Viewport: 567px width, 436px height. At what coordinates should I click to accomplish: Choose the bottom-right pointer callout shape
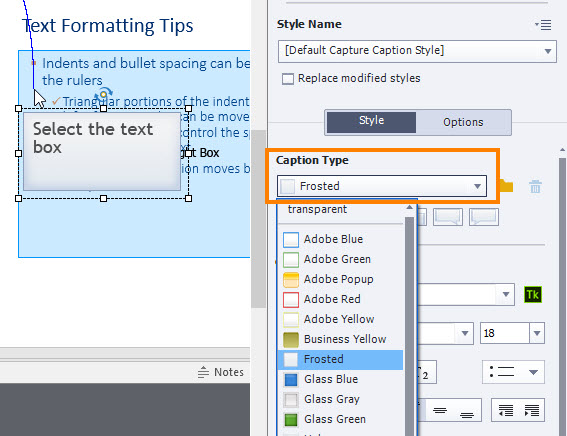[x=448, y=217]
